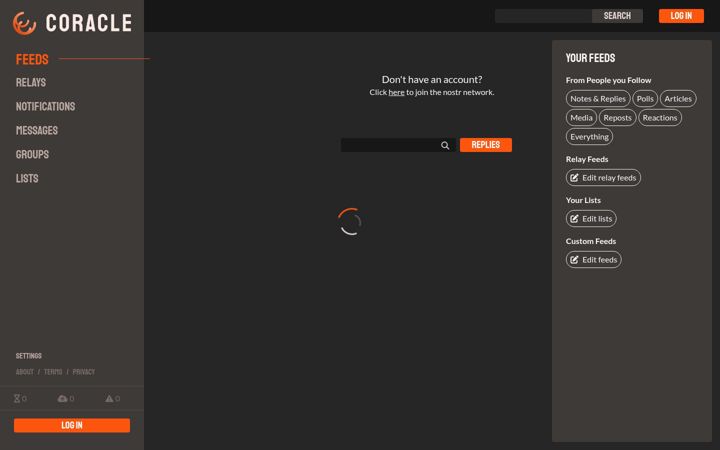Click the sidebar Log In button

click(x=72, y=425)
